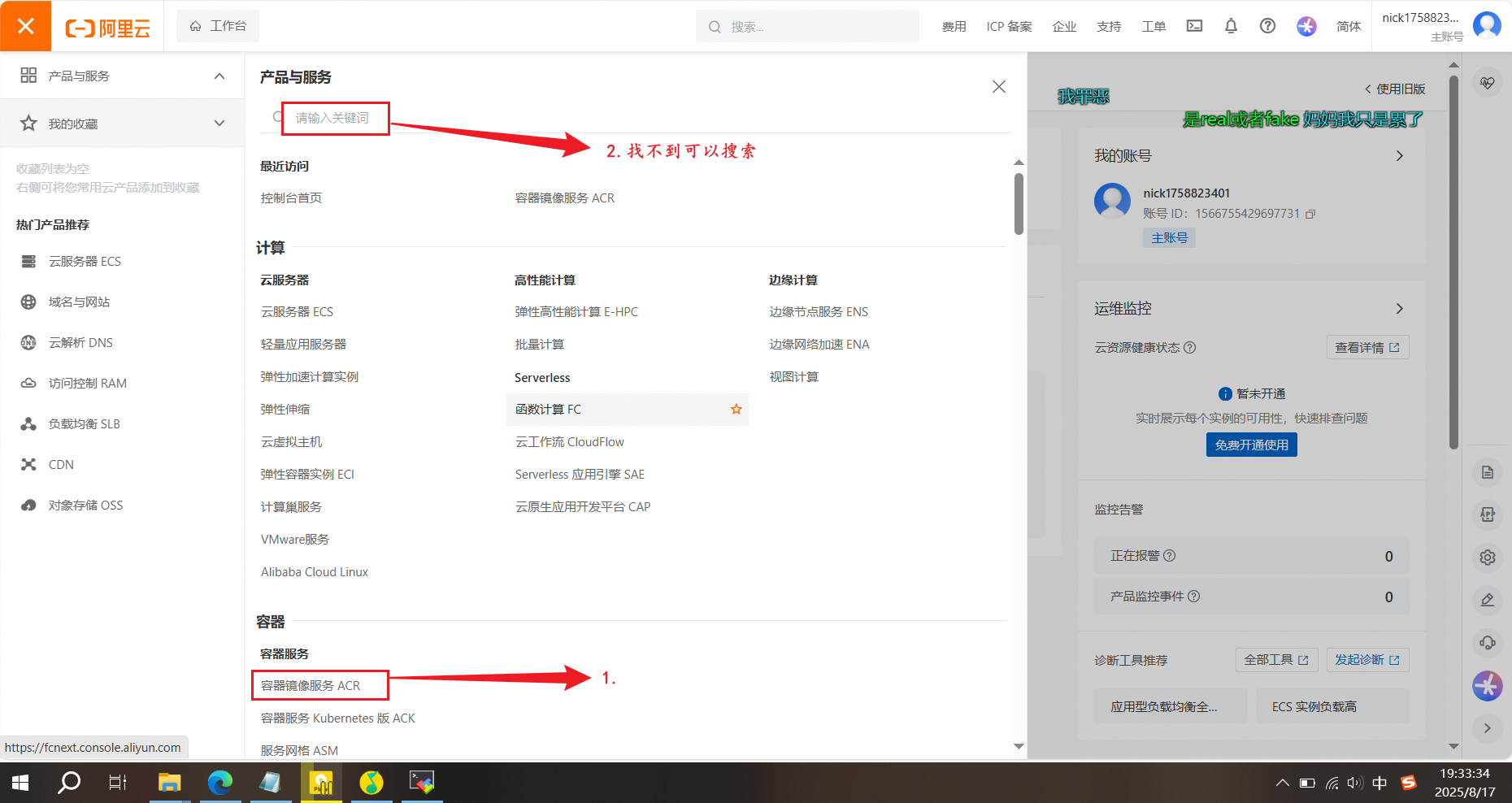
Task: Open the edit pencil icon in right sidebar
Action: coord(1487,600)
